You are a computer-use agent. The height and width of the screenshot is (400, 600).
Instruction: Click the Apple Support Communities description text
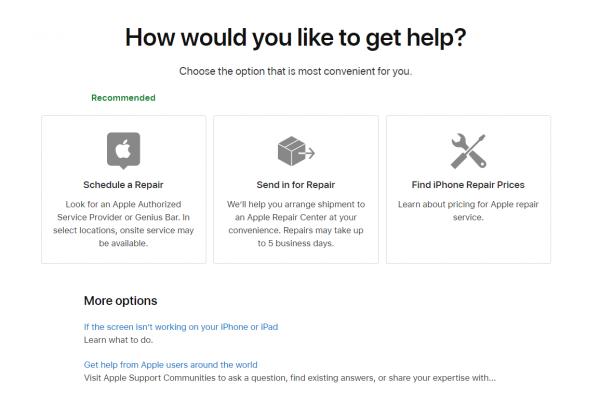click(290, 378)
